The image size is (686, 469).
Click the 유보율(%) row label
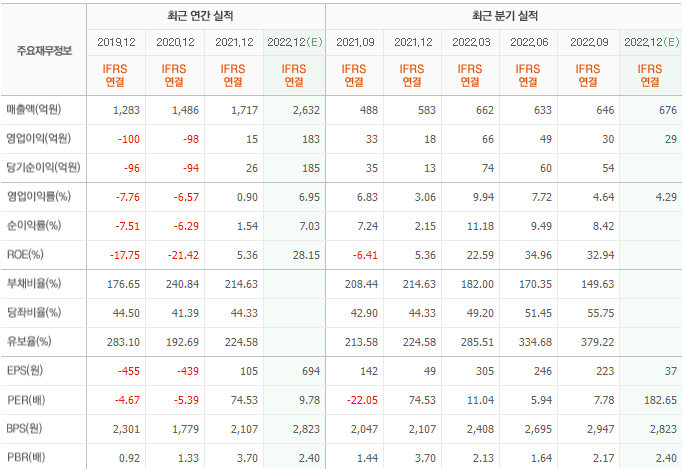(29, 342)
